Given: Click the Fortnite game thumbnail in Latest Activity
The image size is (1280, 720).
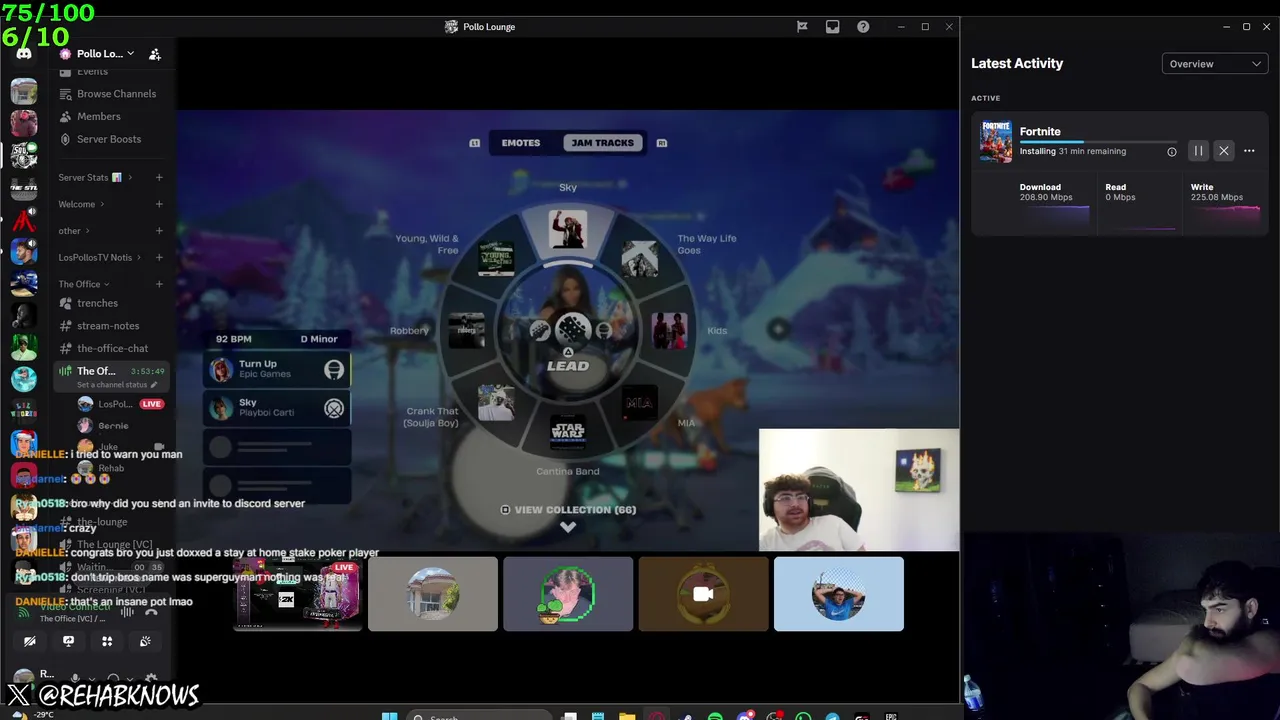Looking at the screenshot, I should [x=996, y=142].
